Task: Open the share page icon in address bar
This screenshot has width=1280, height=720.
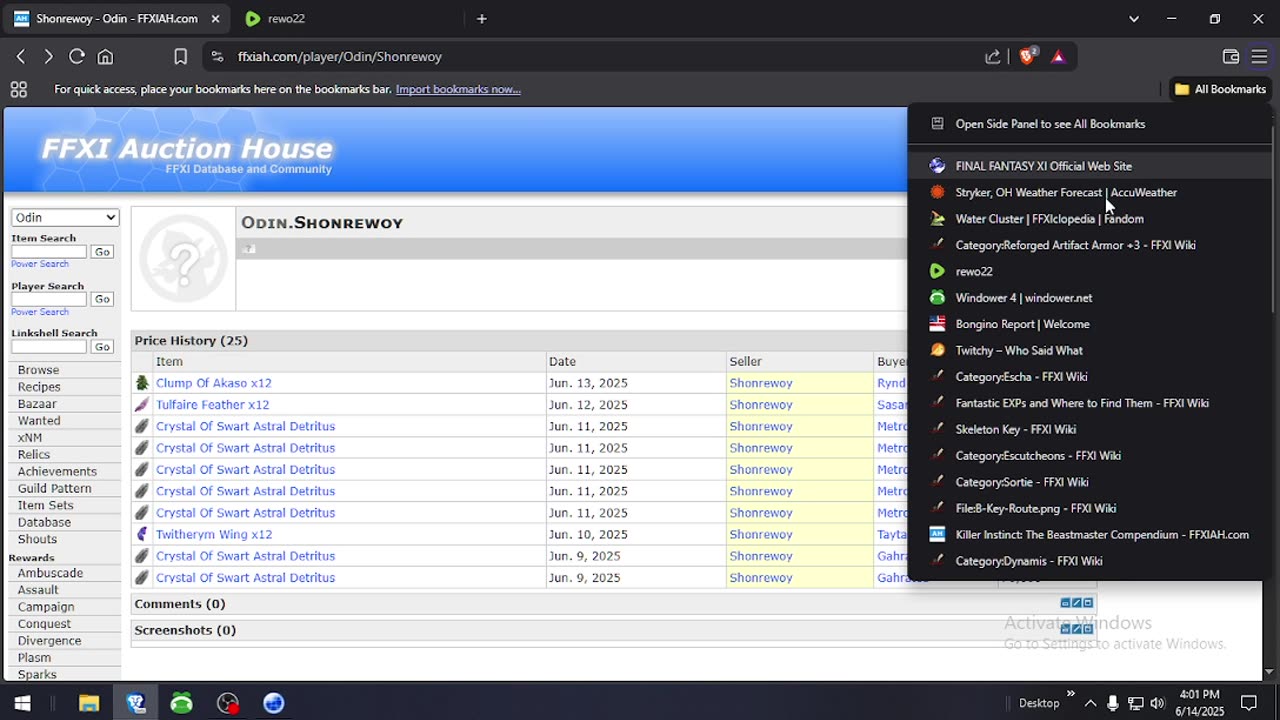Action: pyautogui.click(x=992, y=57)
